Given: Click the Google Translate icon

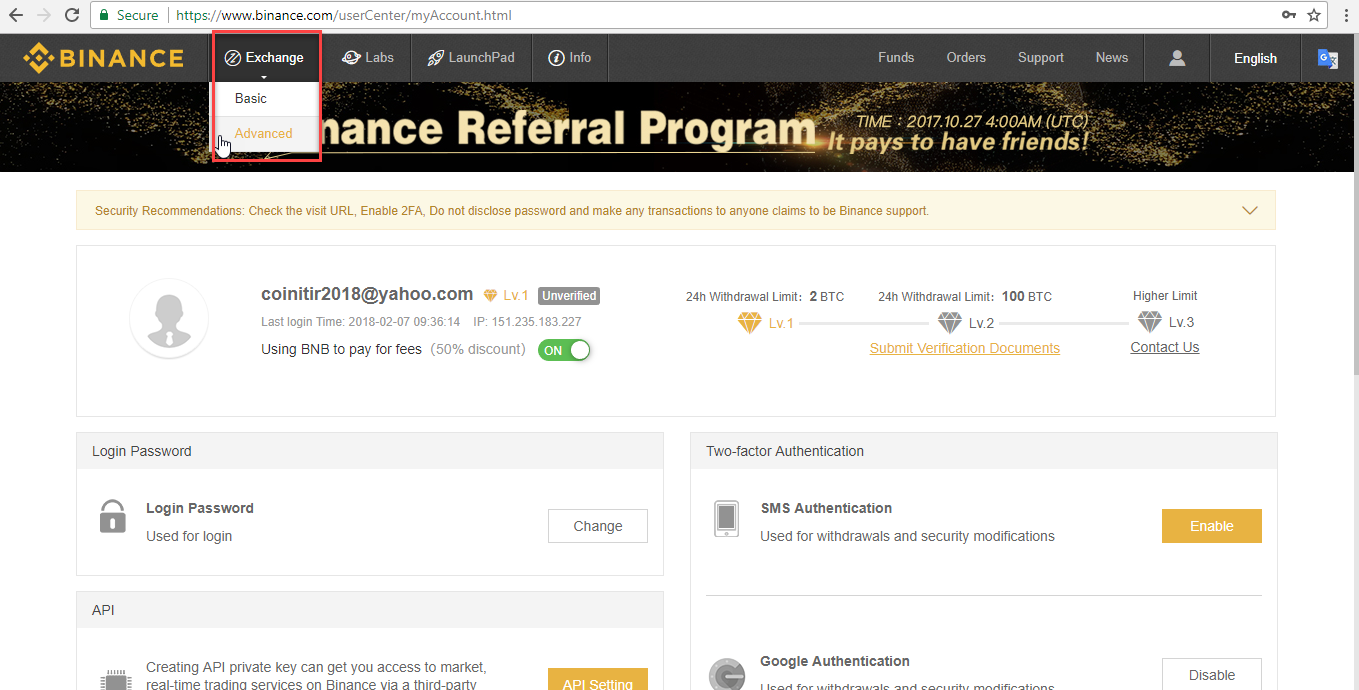Looking at the screenshot, I should pos(1327,58).
